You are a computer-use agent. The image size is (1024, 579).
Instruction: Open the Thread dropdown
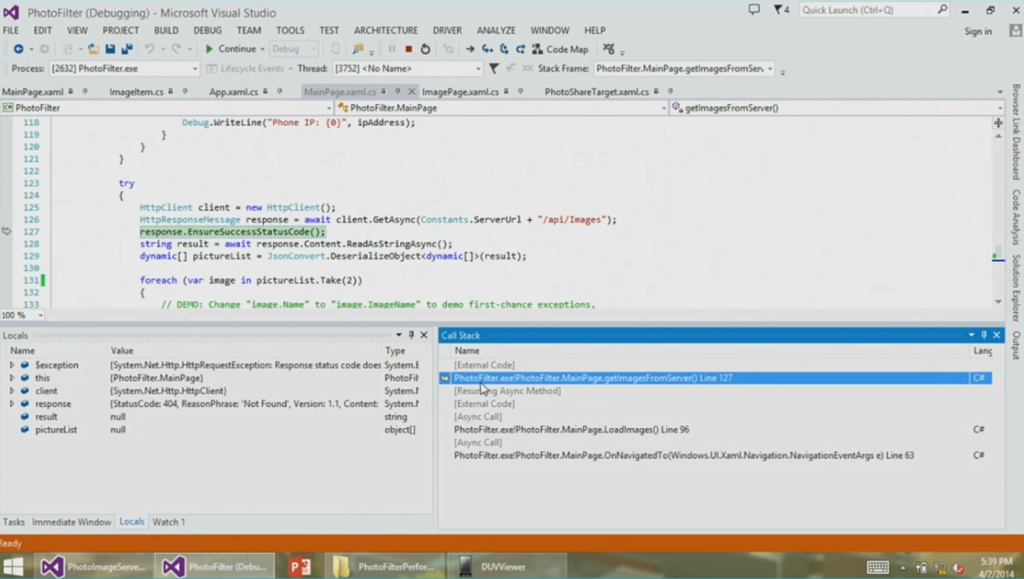click(x=478, y=69)
